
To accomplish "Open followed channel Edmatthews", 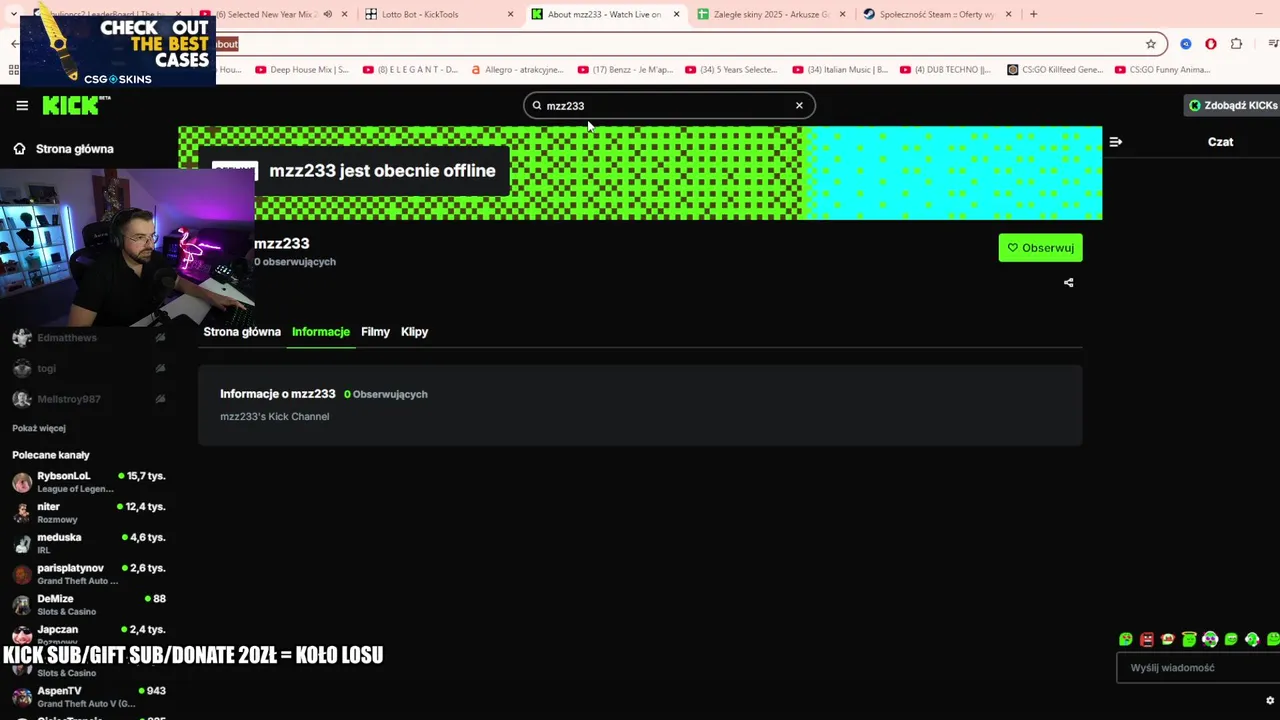I will click(88, 338).
